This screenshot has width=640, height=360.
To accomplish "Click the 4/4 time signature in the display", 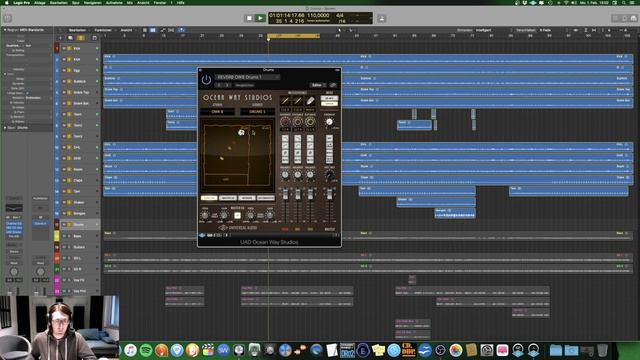I will pyautogui.click(x=340, y=15).
